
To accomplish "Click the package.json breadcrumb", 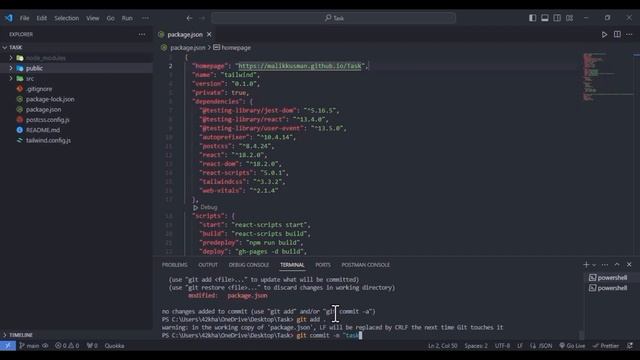I will 187,47.
